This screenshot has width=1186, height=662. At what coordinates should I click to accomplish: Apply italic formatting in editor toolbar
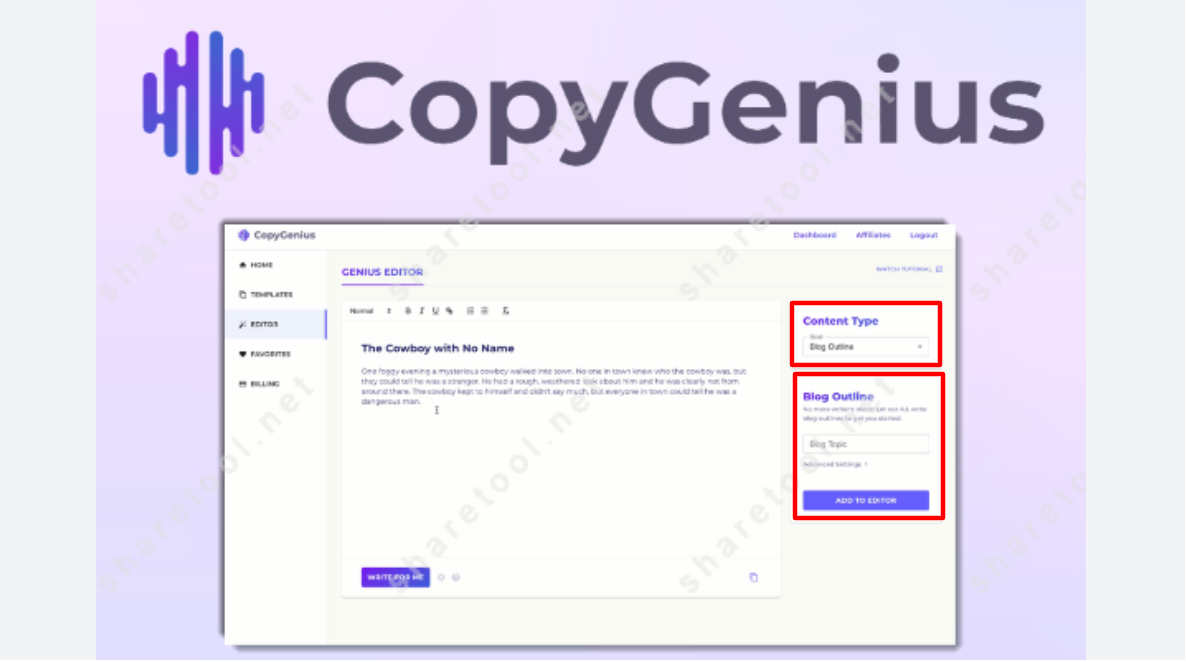click(x=421, y=311)
